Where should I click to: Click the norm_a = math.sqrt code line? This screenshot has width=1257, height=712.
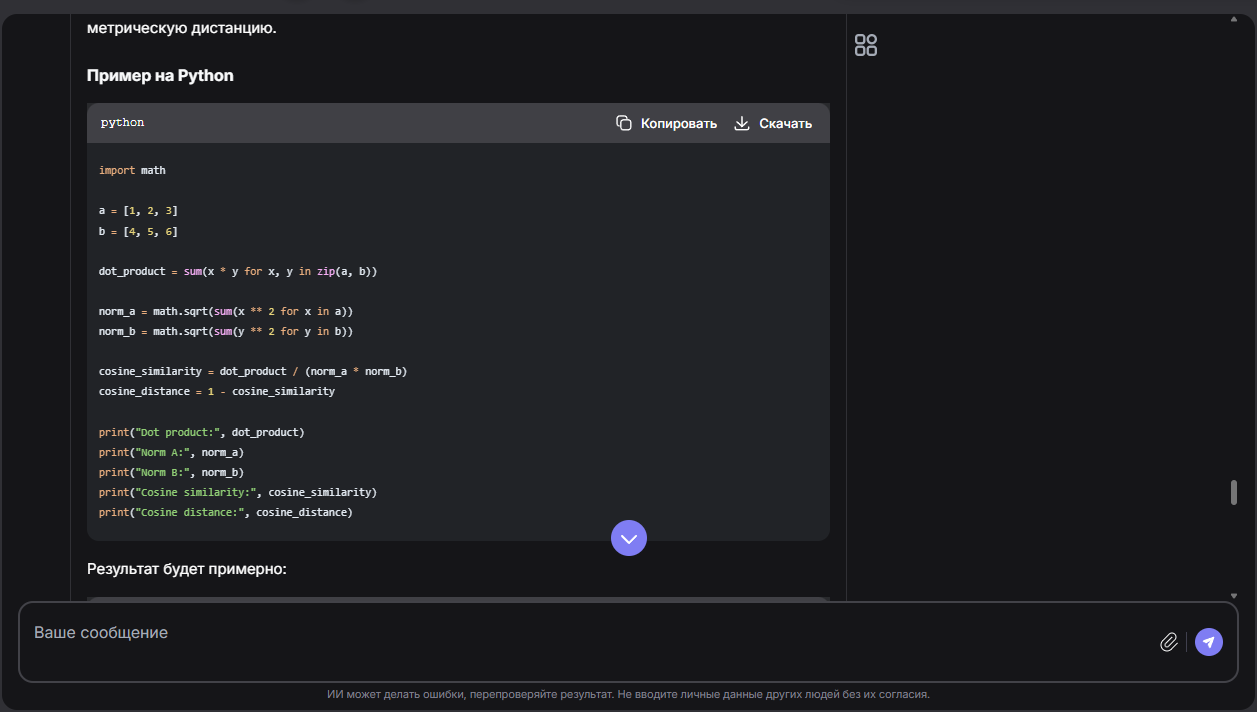pyautogui.click(x=226, y=311)
